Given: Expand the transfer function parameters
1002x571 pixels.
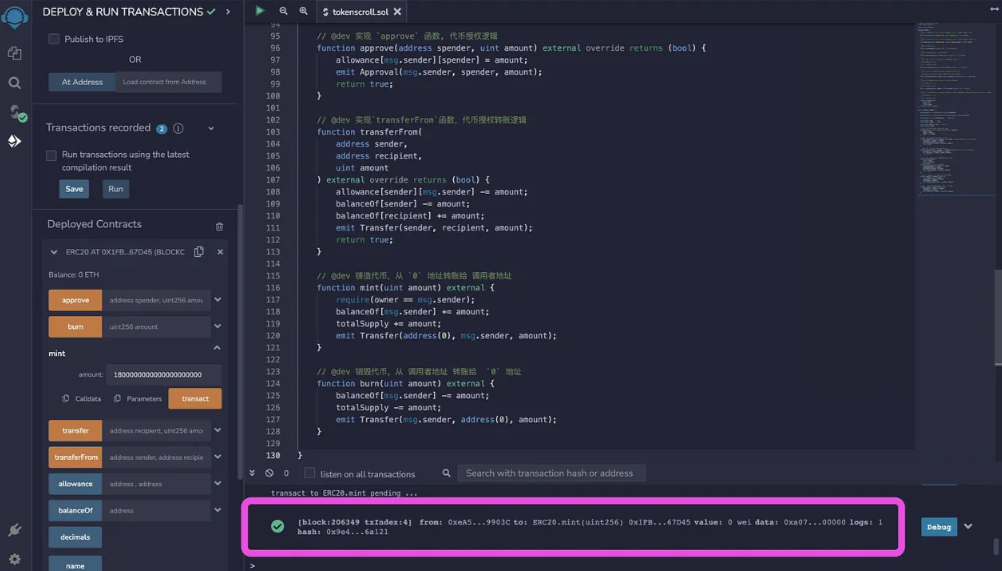Looking at the screenshot, I should [218, 430].
